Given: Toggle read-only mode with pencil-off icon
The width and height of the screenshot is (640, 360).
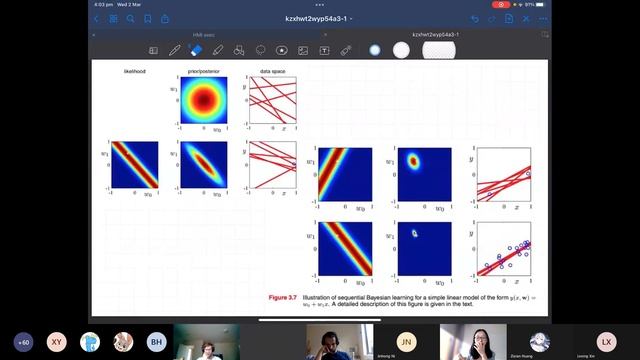Looking at the screenshot, I should pyautogui.click(x=526, y=19).
